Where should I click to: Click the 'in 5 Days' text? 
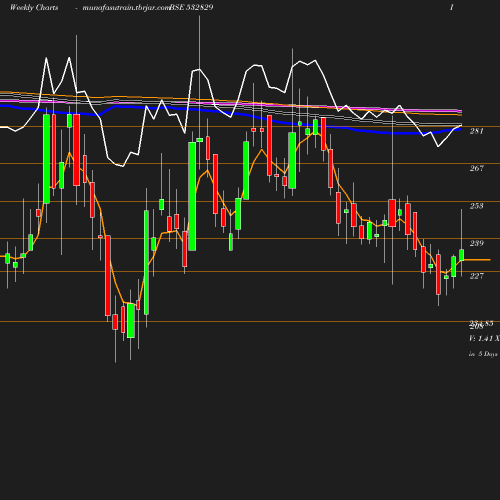click(483, 354)
